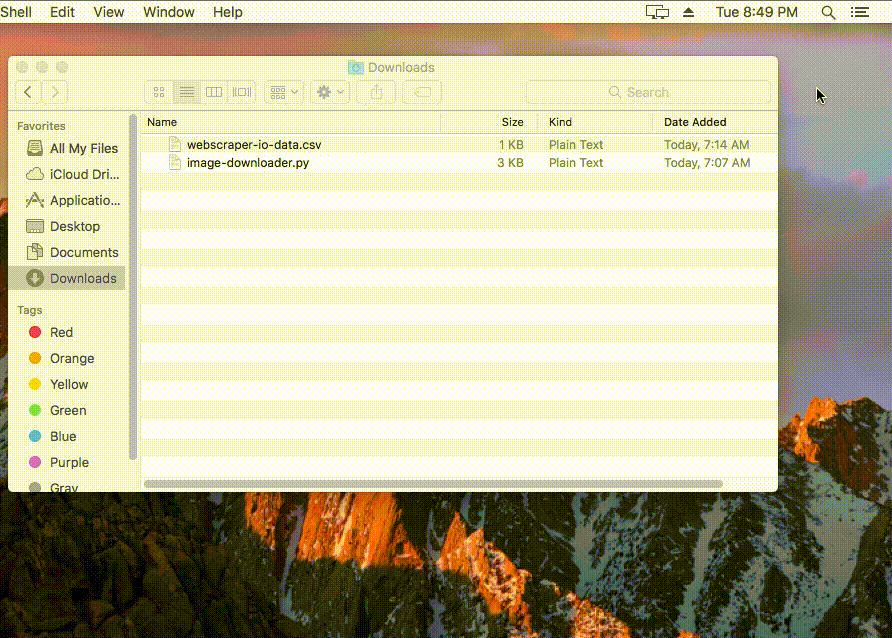Open the Share menu in the toolbar

376,92
